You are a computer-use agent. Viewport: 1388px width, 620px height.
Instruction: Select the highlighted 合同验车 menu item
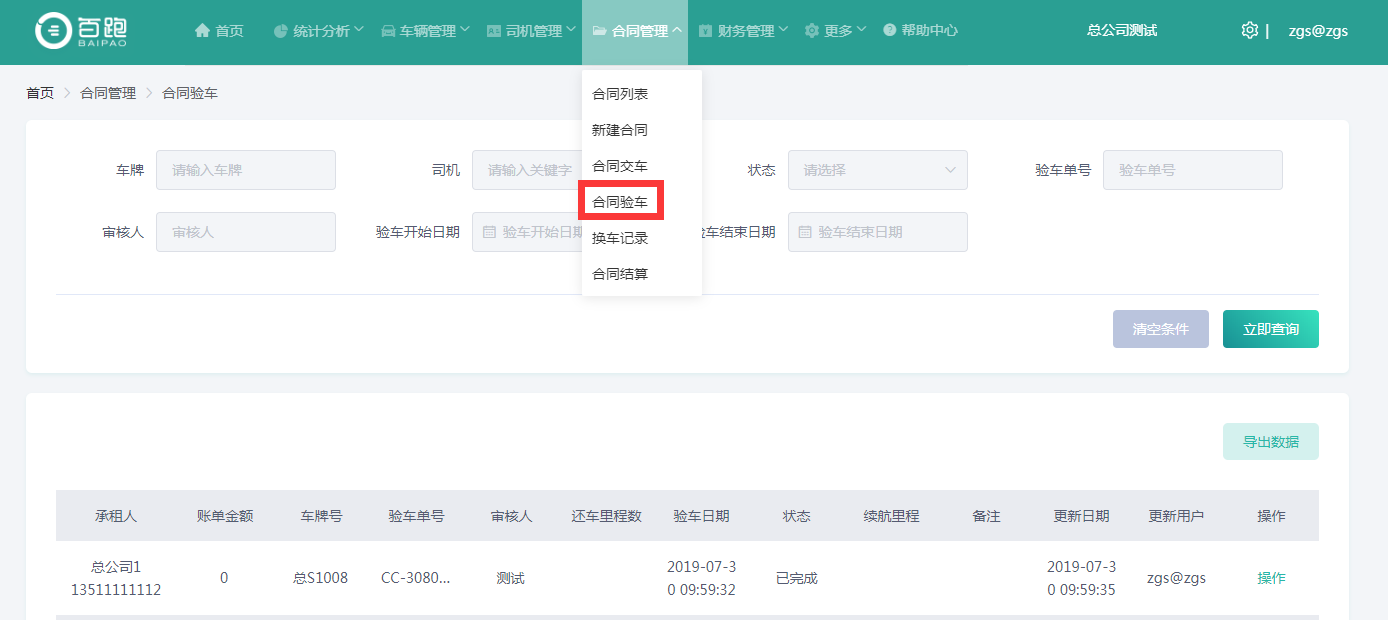point(620,202)
